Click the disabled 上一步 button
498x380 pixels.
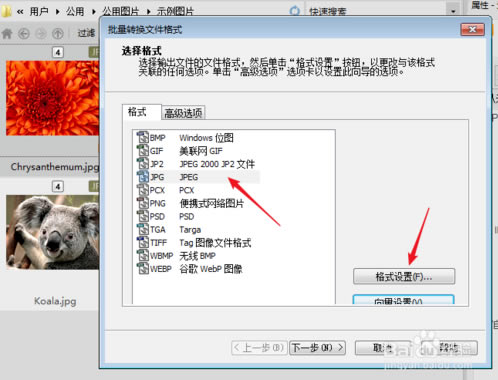tap(259, 348)
